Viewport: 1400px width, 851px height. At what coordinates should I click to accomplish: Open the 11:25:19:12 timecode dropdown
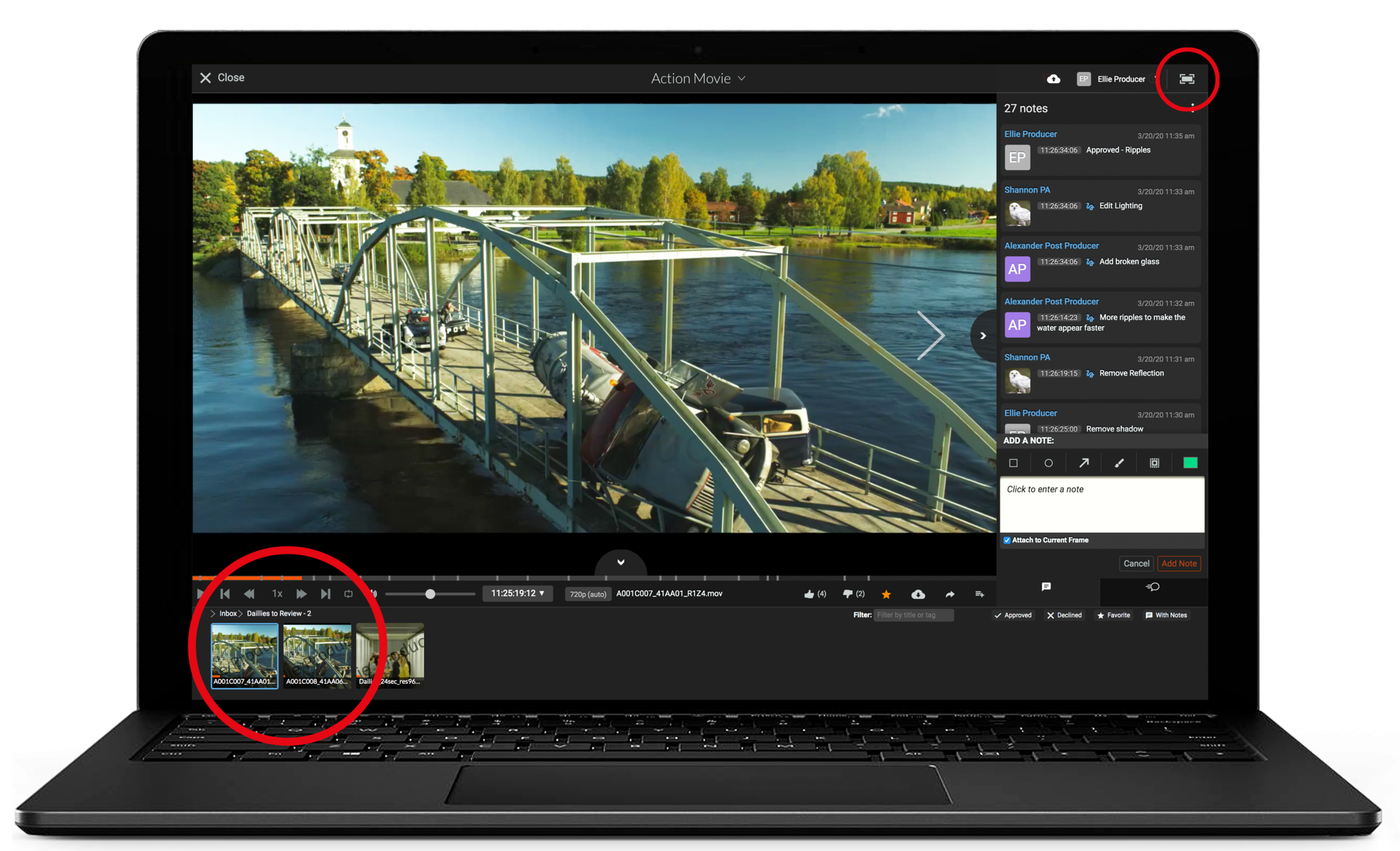coord(518,594)
